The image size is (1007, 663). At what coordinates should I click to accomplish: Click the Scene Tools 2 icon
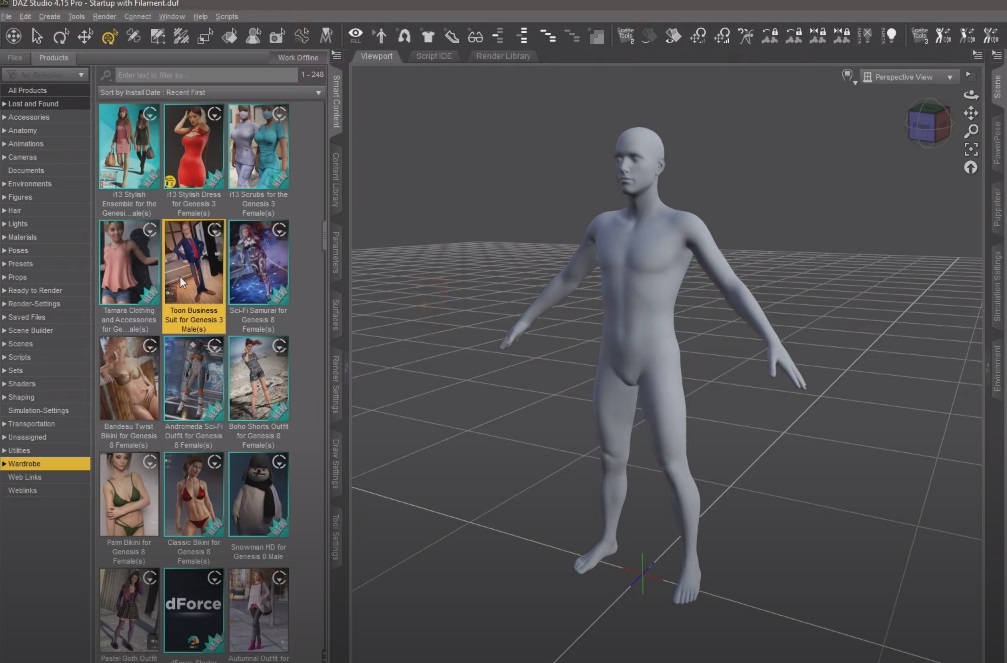point(626,35)
